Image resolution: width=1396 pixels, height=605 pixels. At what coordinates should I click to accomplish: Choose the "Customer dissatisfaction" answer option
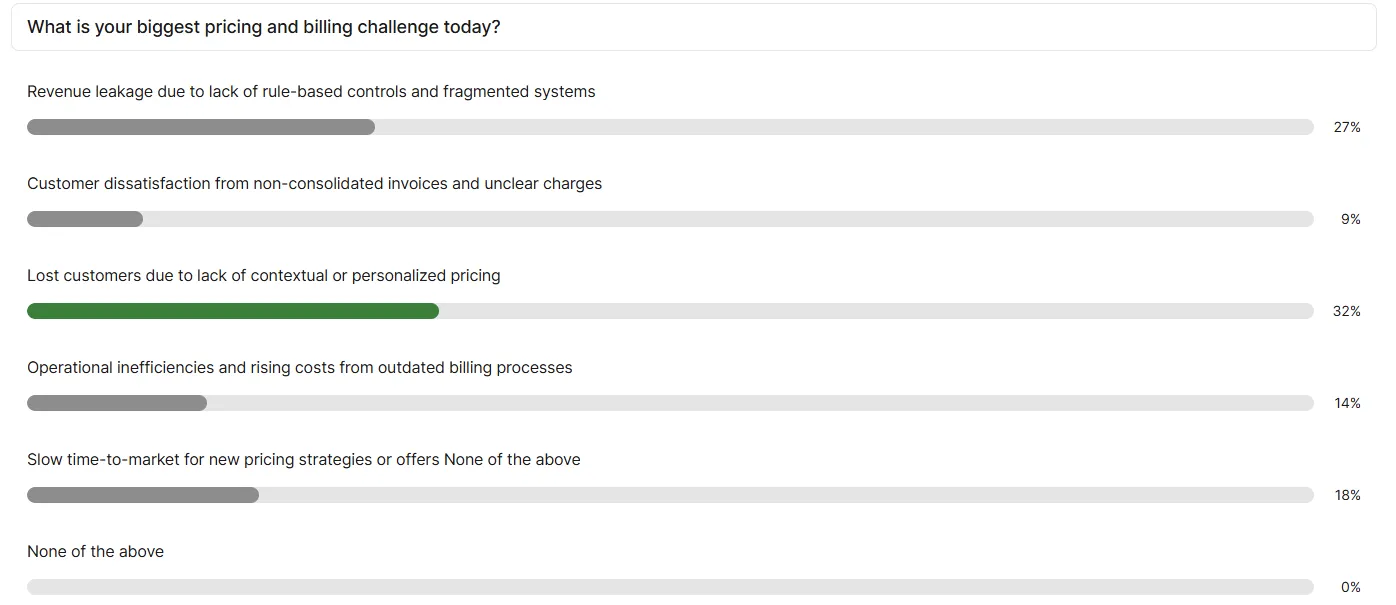point(314,183)
